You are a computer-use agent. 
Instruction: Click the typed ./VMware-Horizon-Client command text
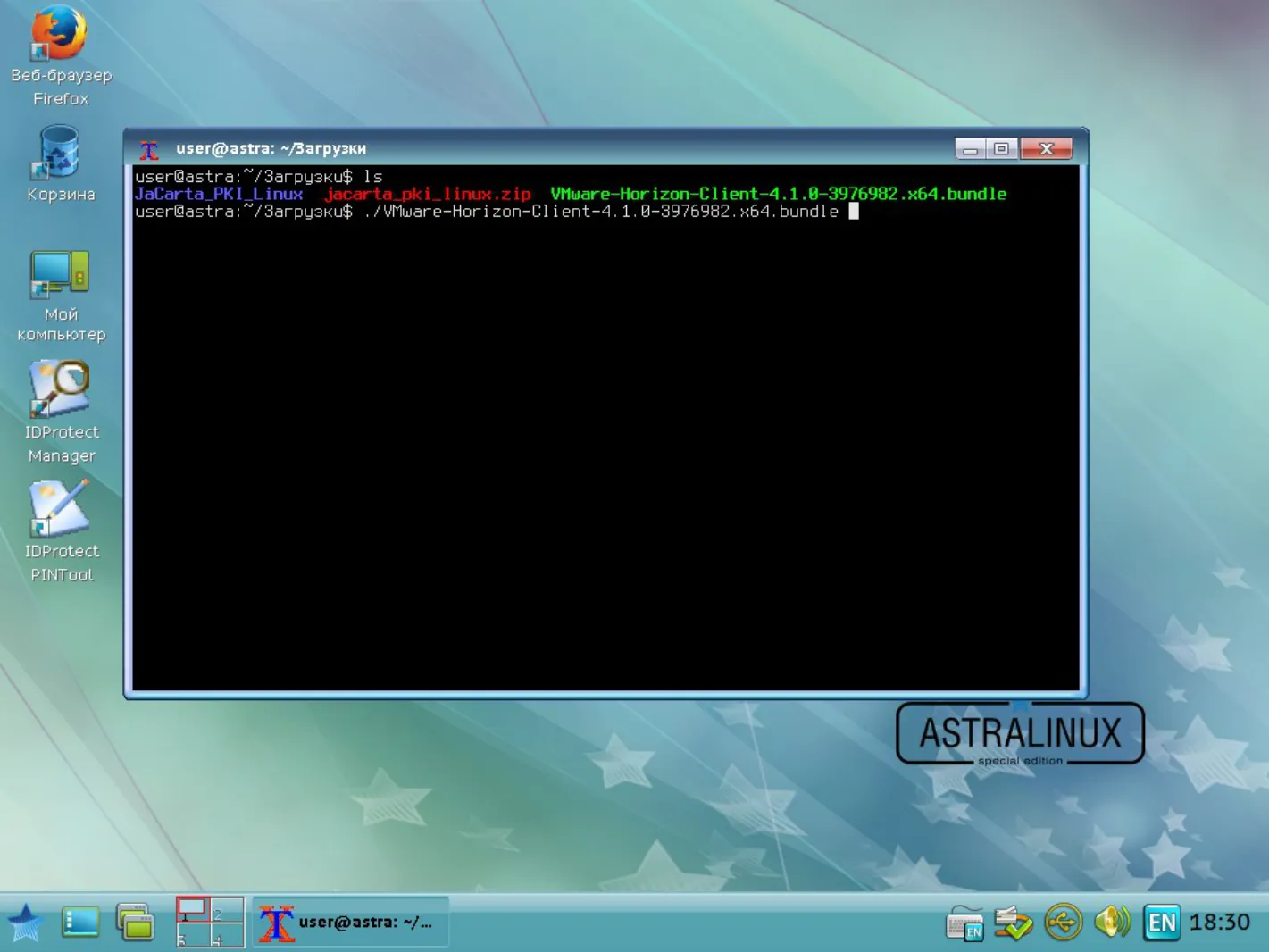[601, 212]
